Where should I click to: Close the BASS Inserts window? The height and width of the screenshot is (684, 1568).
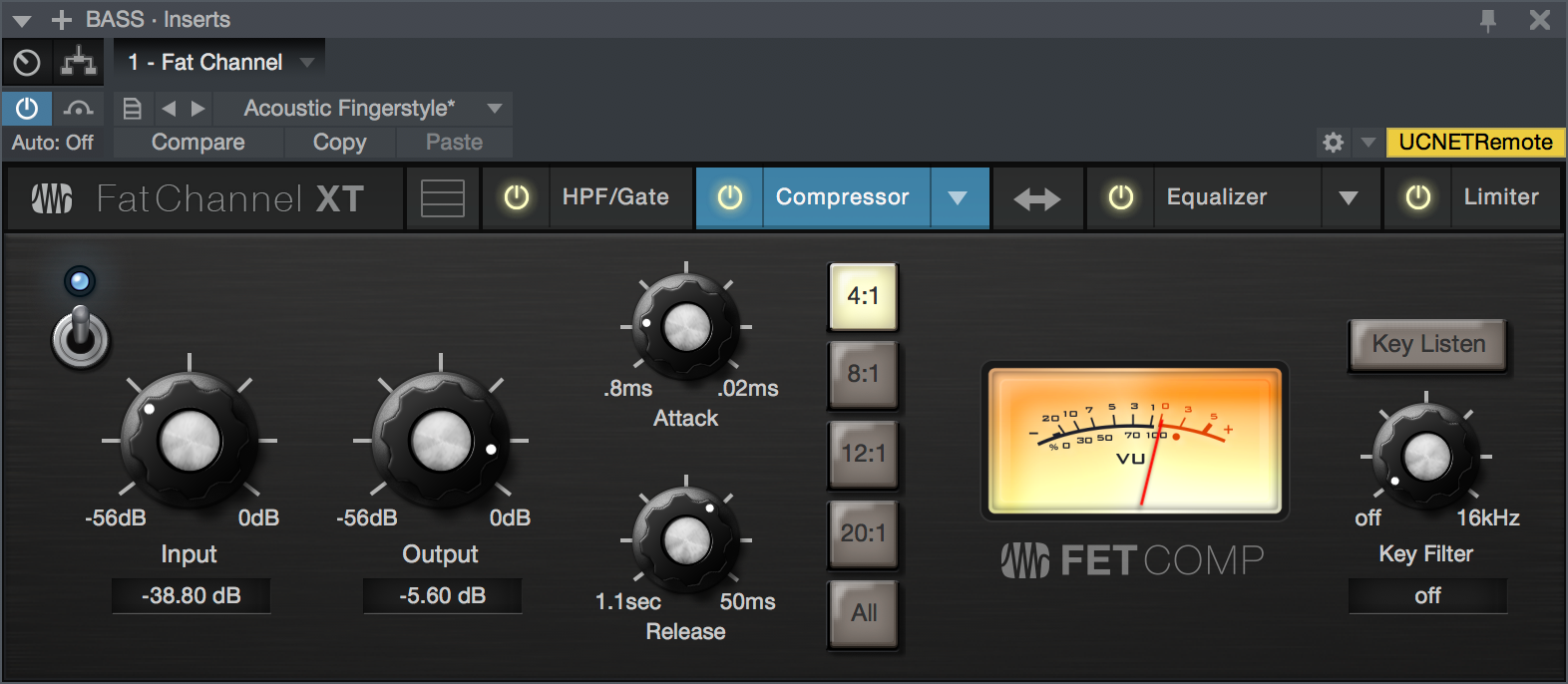click(x=1540, y=20)
